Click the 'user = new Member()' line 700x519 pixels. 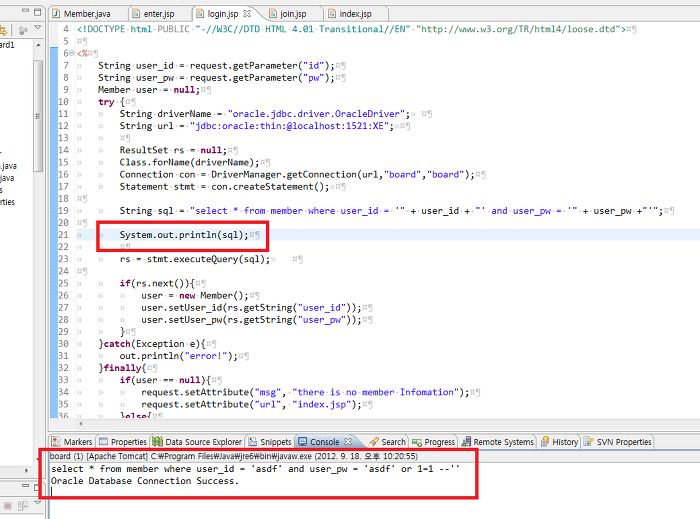[195, 295]
